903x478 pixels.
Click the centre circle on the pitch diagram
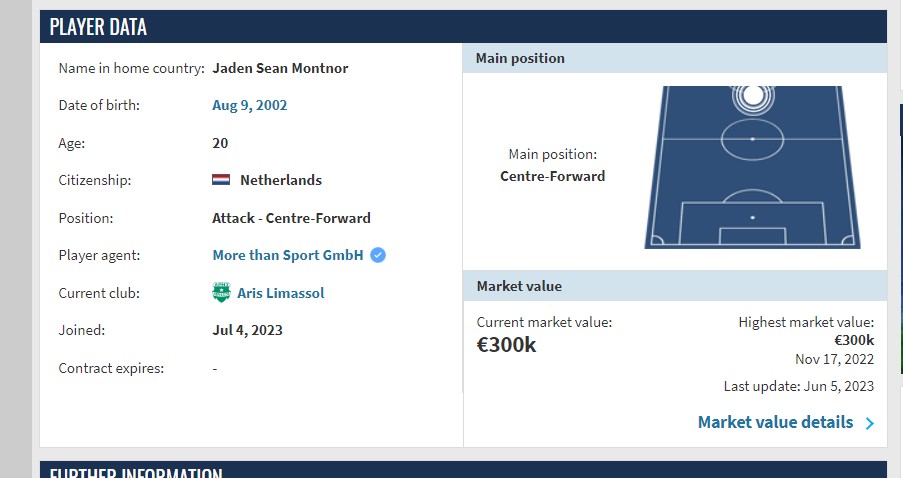coord(752,139)
